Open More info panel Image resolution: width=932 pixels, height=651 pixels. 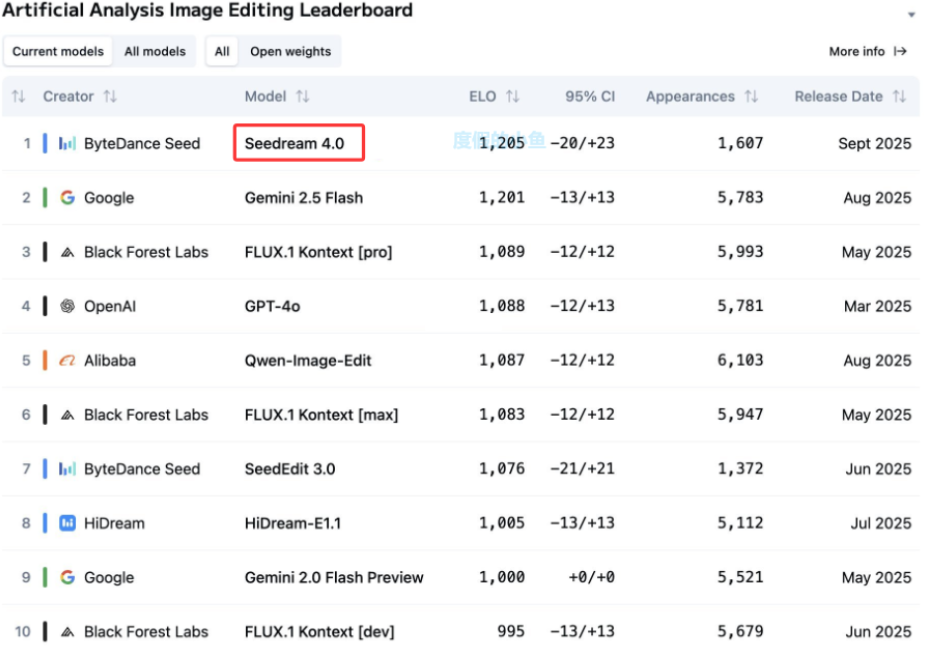coord(867,52)
